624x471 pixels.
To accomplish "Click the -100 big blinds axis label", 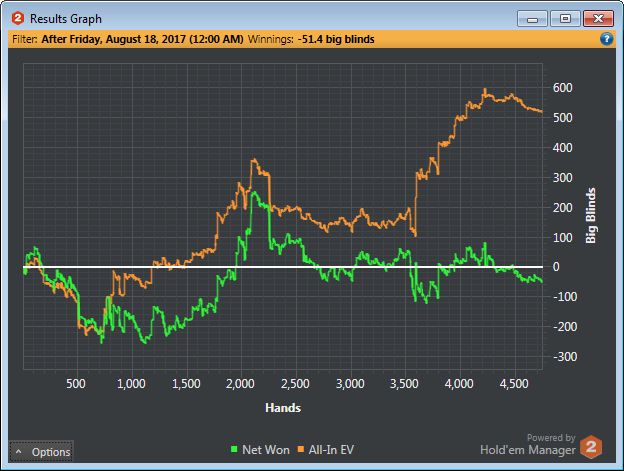I will point(565,297).
